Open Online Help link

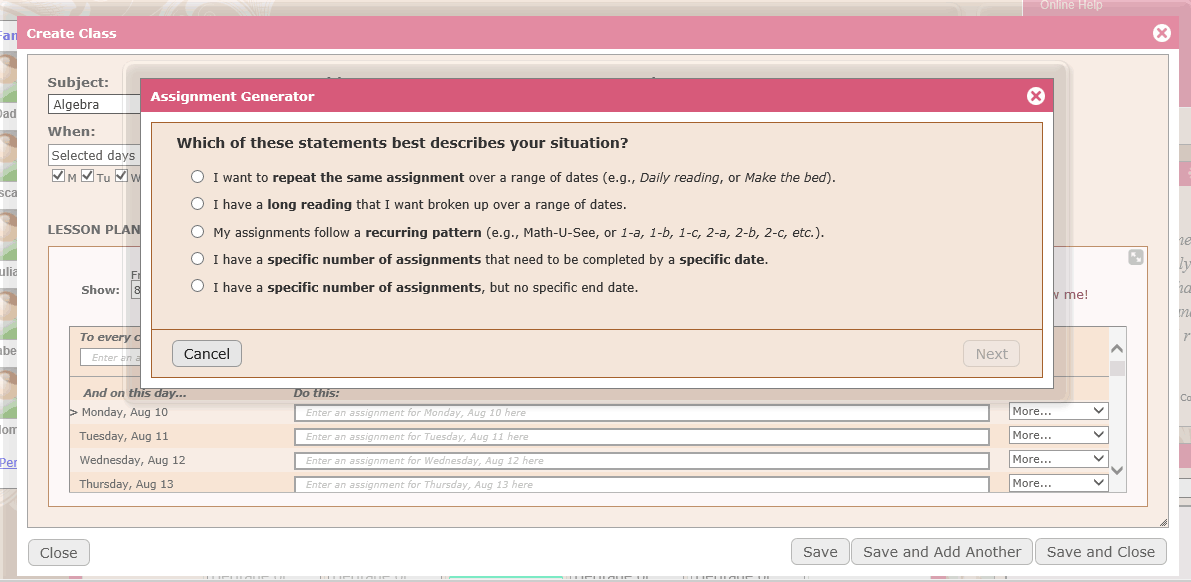[1071, 5]
